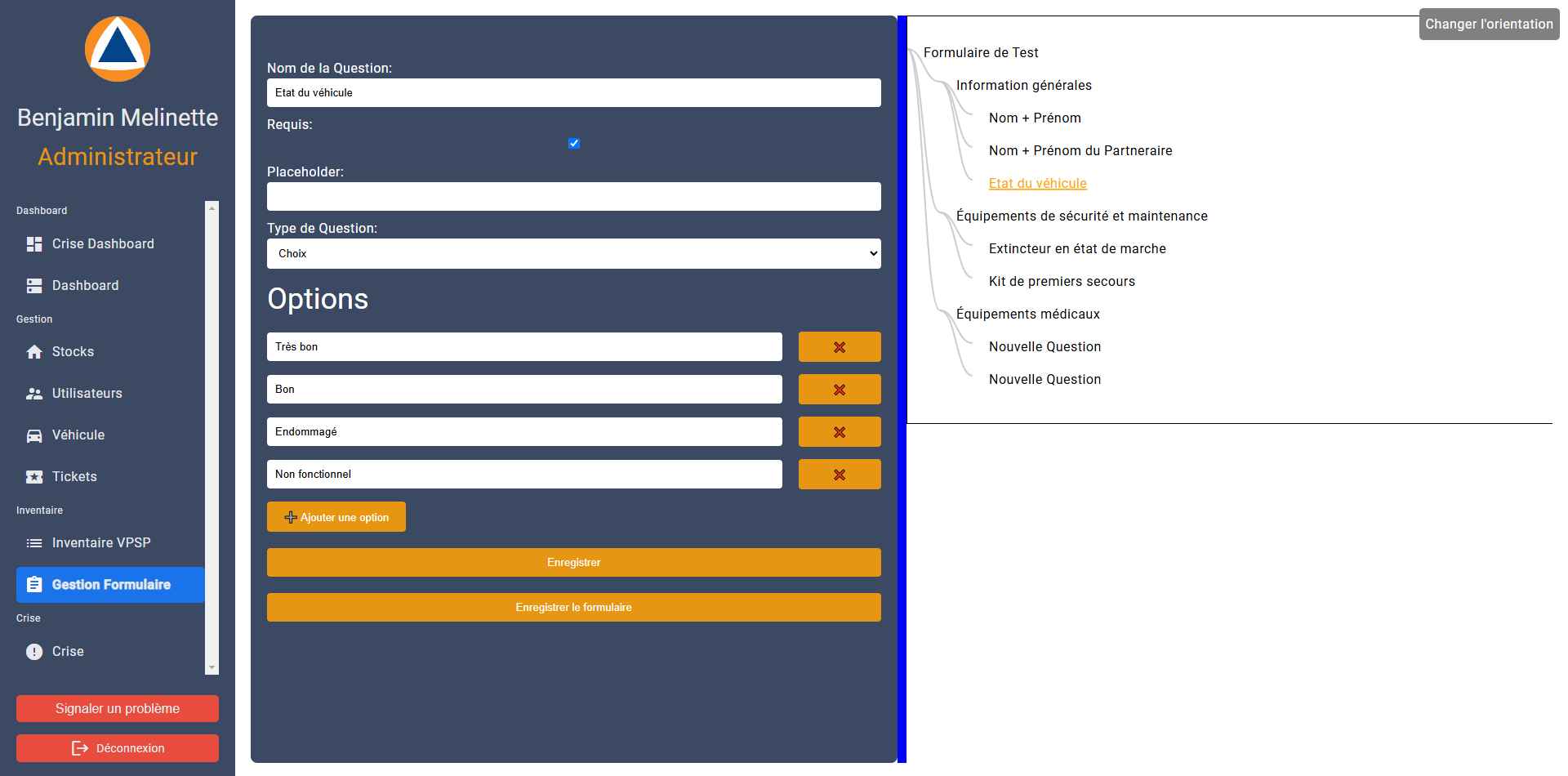1568x776 pixels.
Task: Click the Crise alert icon in sidebar
Action: pyautogui.click(x=34, y=652)
